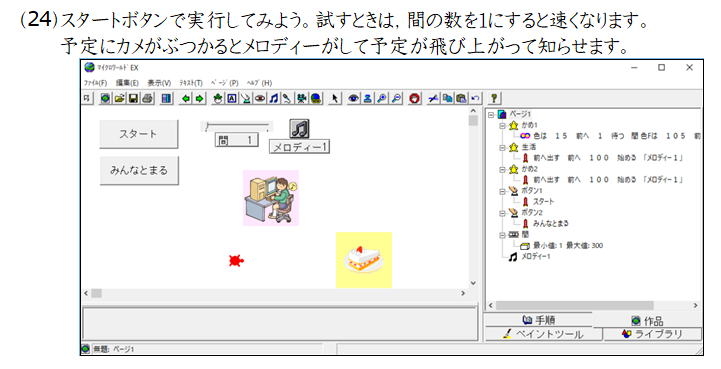Viewport: 721px width, 369px height.
Task: Click the blue music note melody tool
Action: [274, 98]
